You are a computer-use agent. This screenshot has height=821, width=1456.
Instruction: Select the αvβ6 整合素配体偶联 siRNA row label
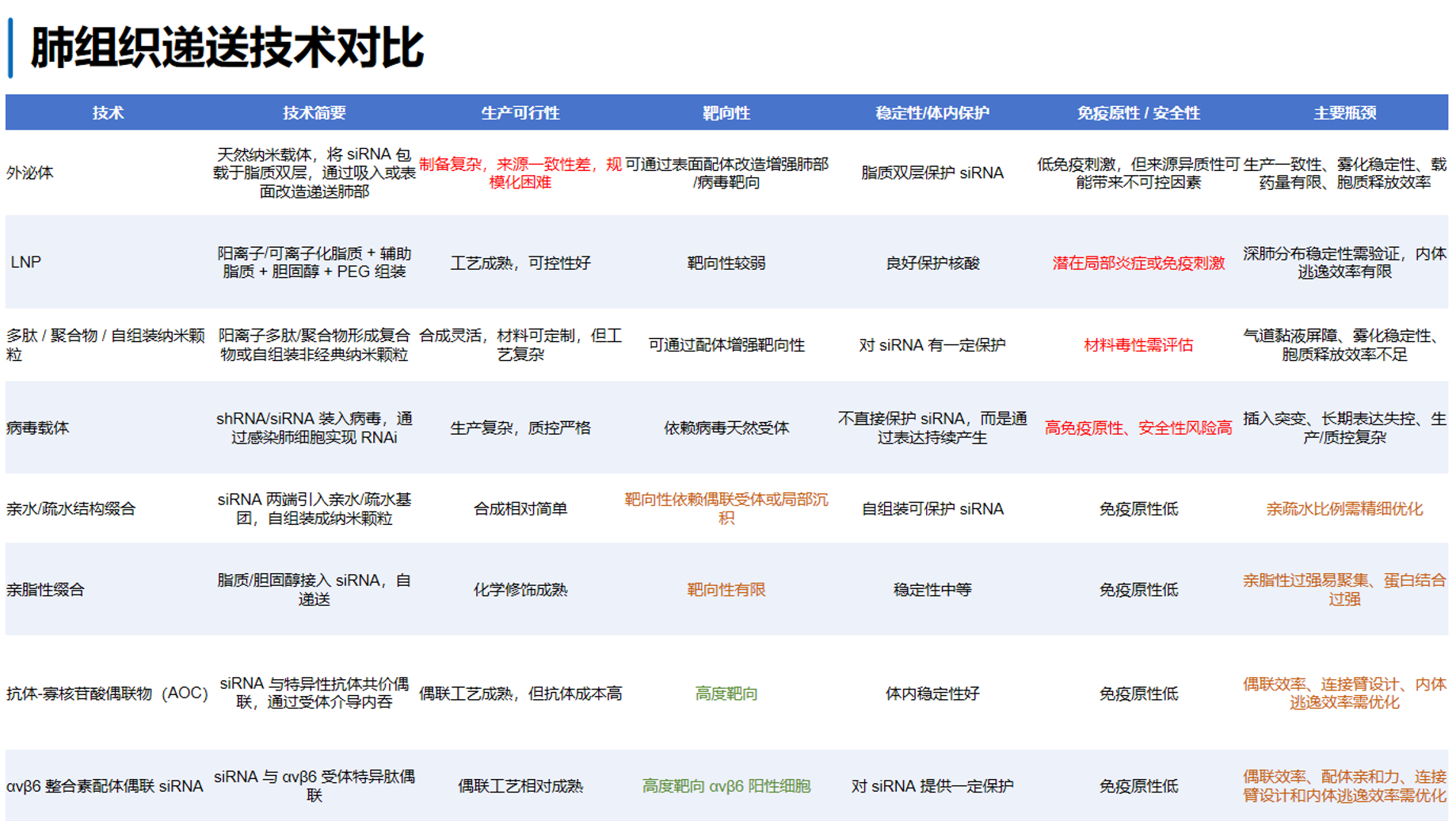tap(105, 786)
